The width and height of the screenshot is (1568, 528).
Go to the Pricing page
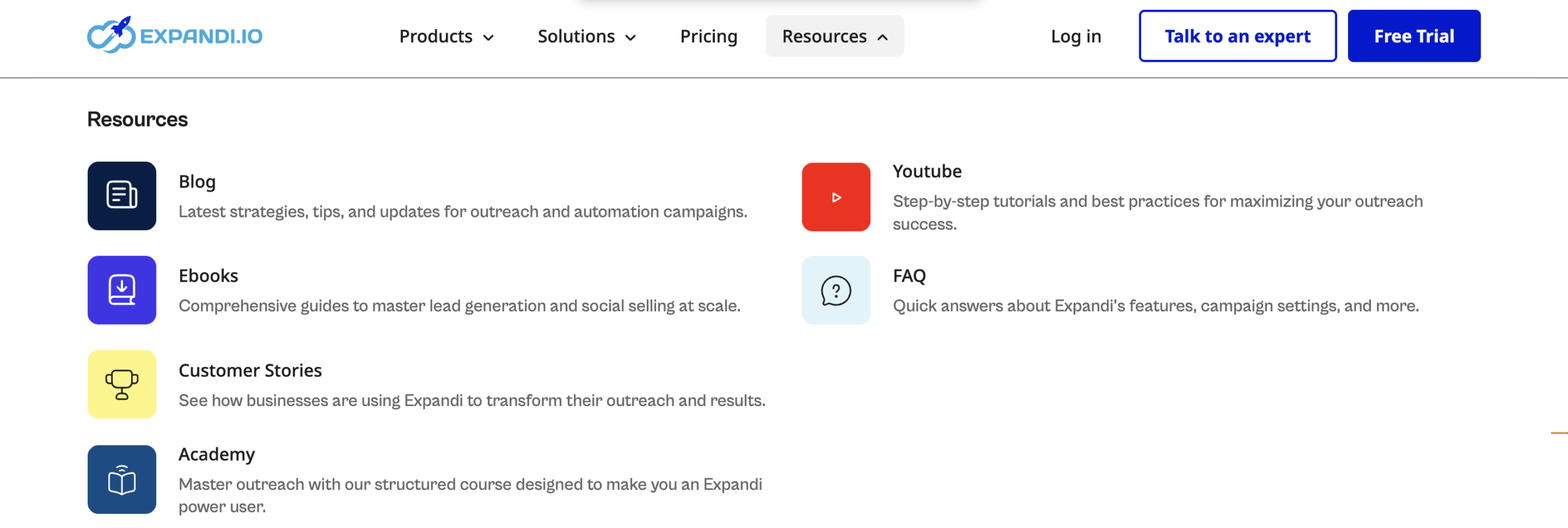(709, 37)
